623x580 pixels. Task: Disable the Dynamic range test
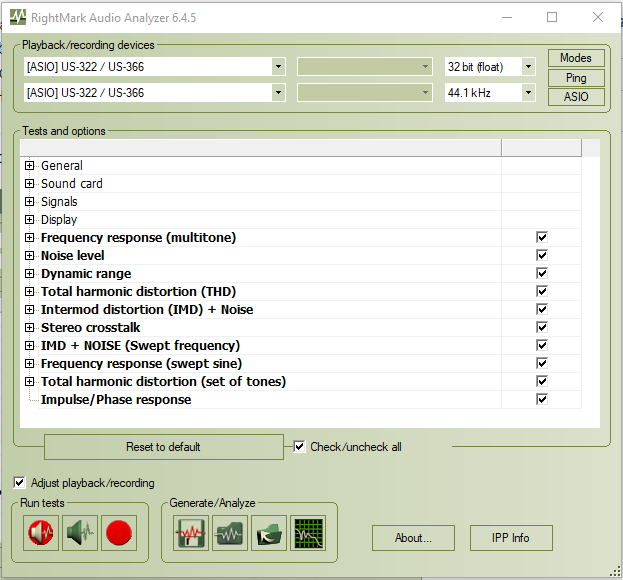point(542,273)
